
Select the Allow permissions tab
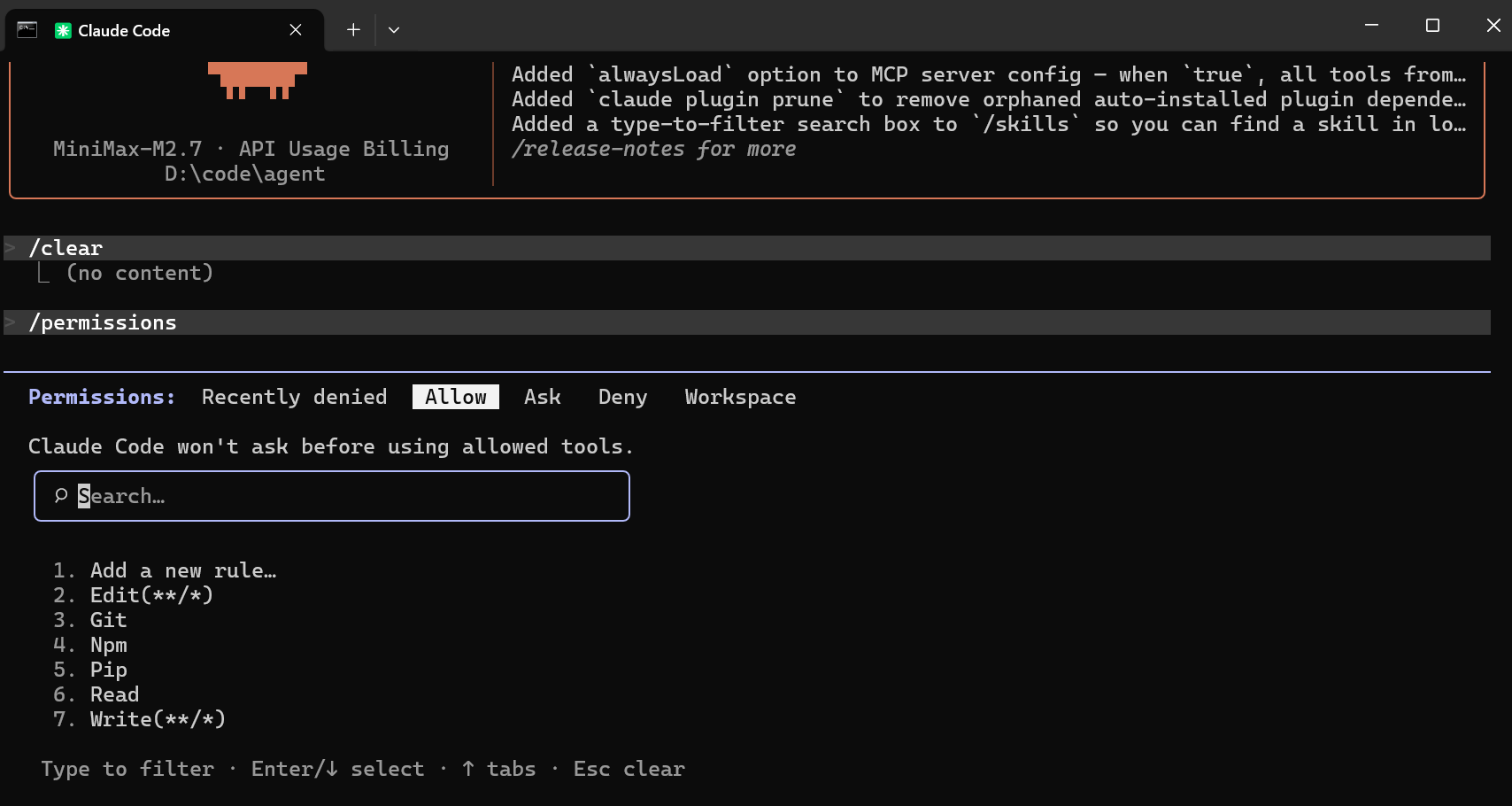click(456, 397)
